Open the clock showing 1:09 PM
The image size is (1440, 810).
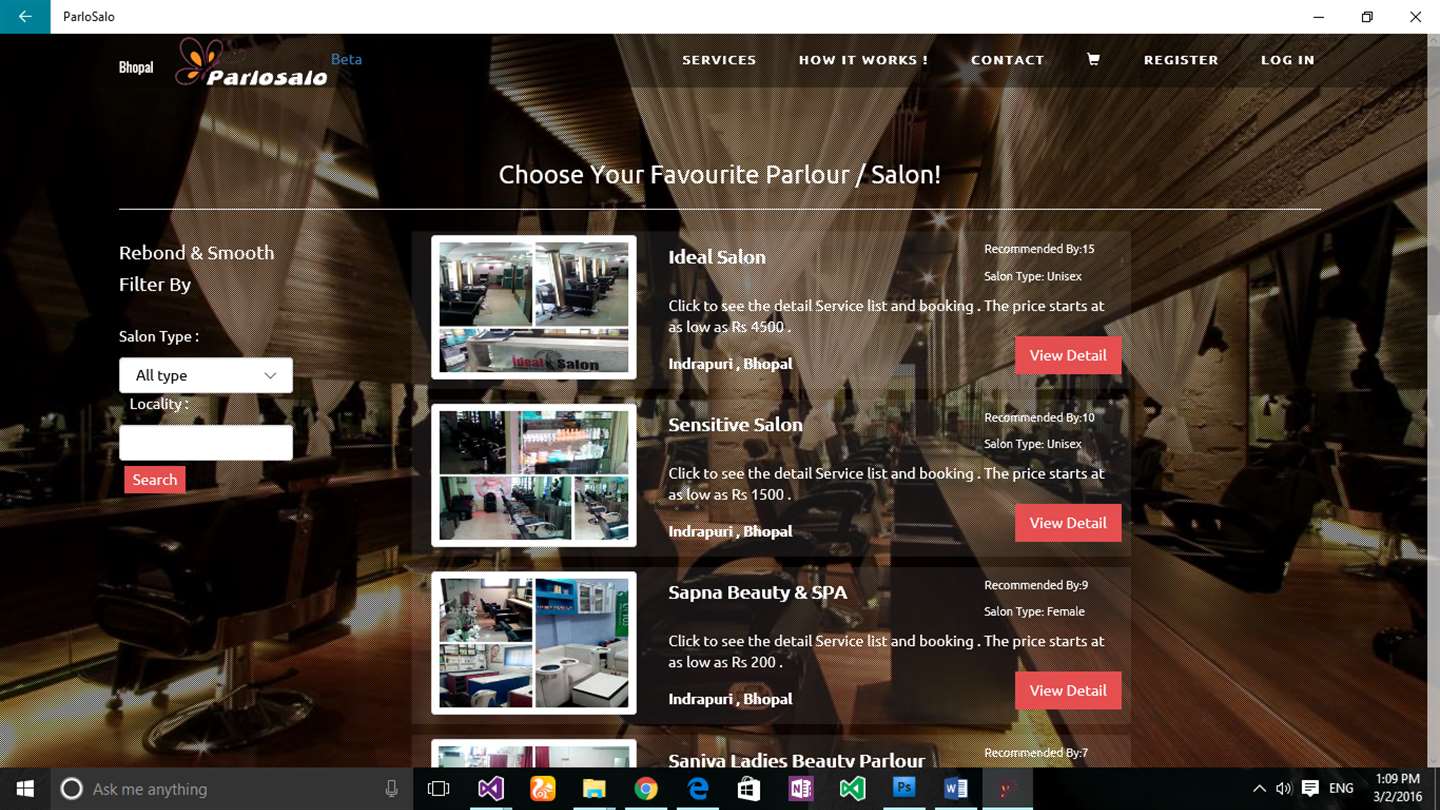[1398, 788]
